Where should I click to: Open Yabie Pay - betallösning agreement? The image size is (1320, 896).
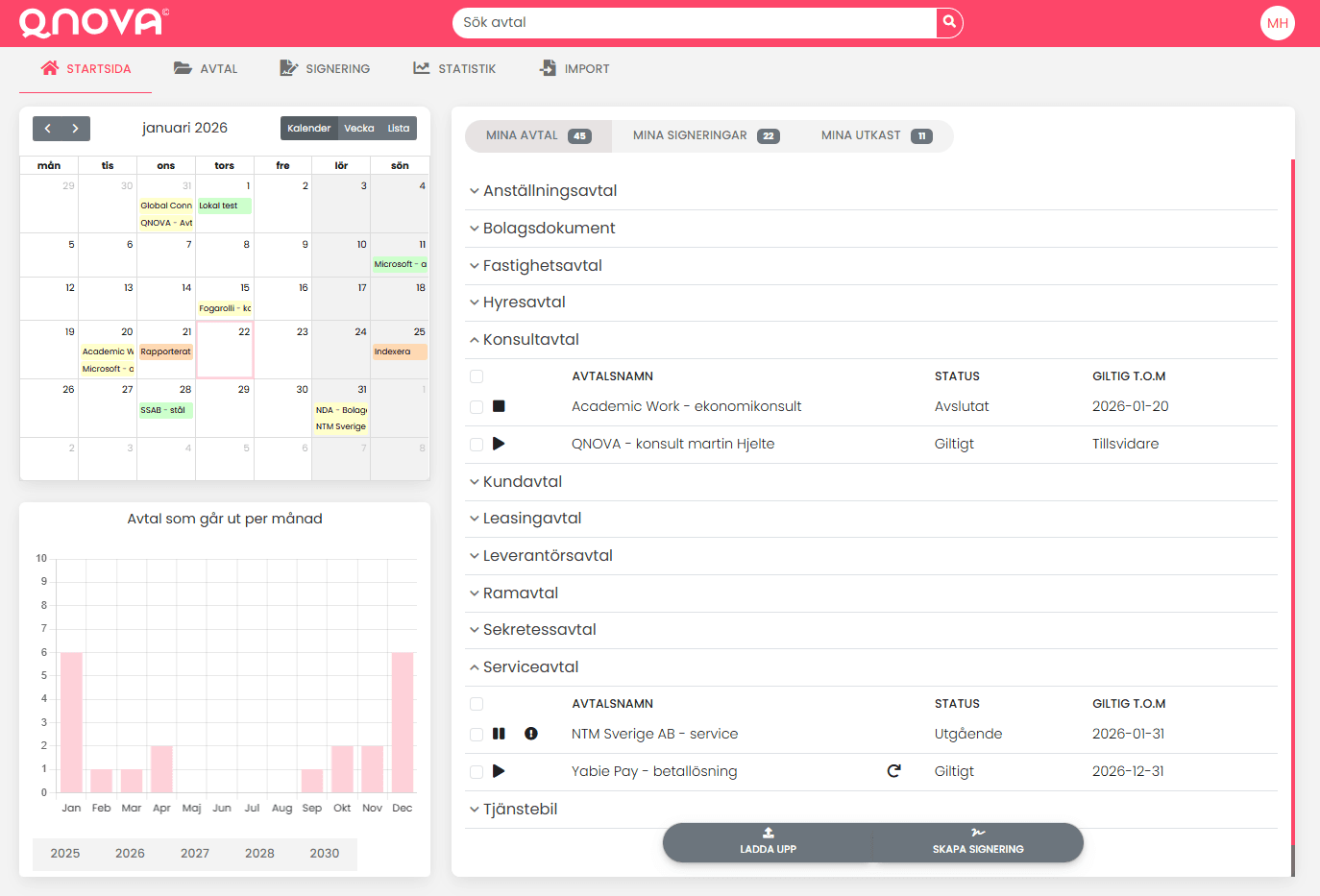pyautogui.click(x=654, y=772)
